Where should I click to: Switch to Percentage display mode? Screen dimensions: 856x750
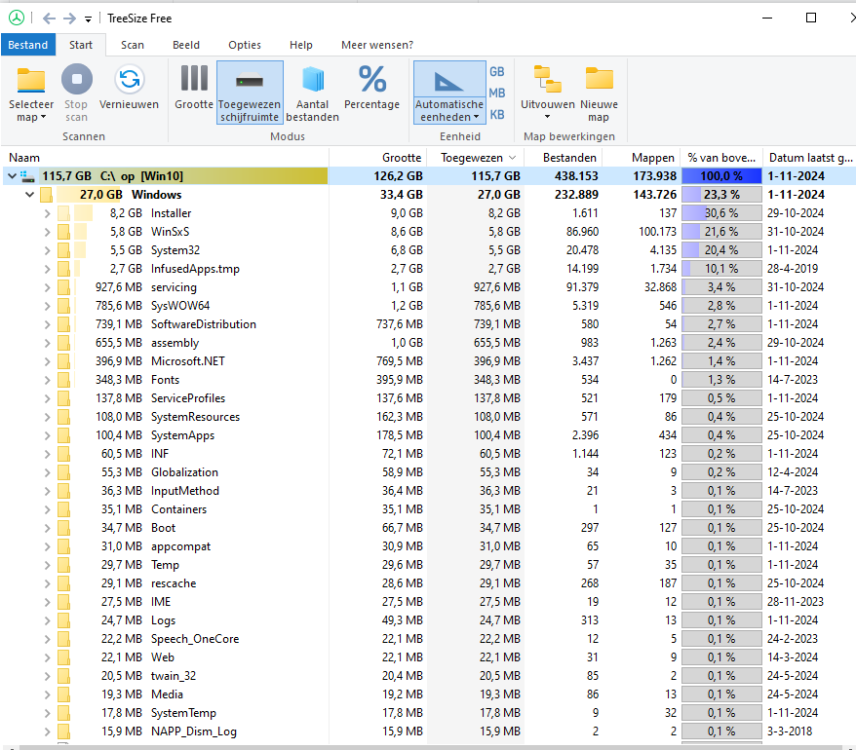[x=372, y=80]
